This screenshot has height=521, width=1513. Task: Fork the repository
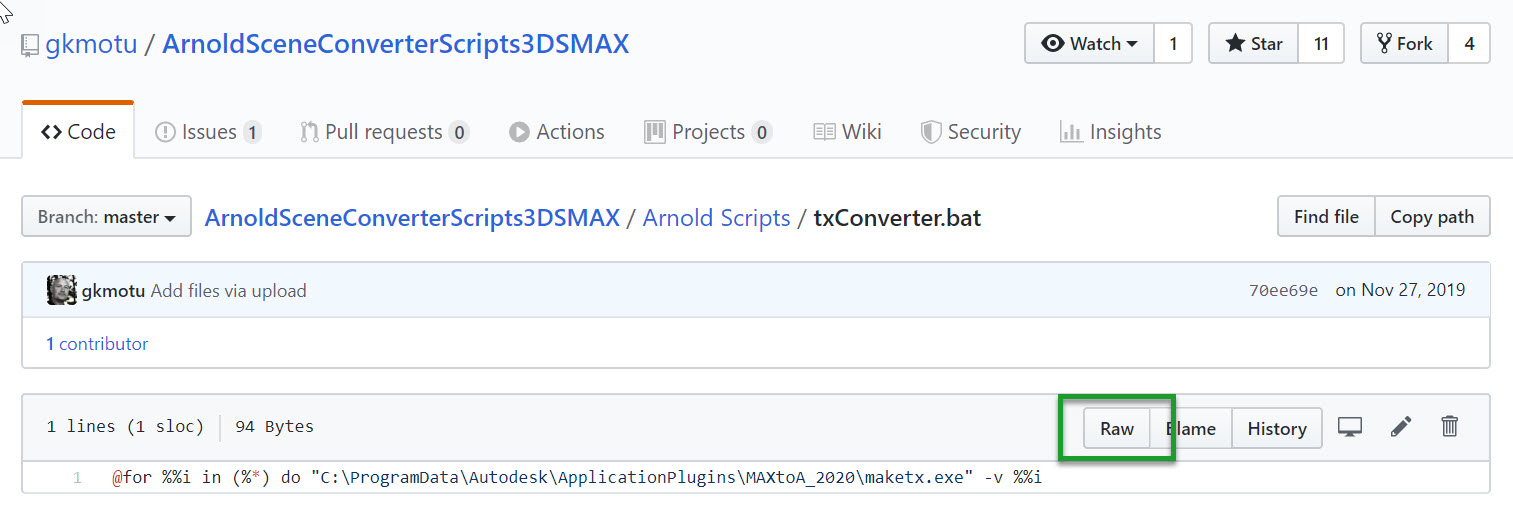(x=1404, y=44)
